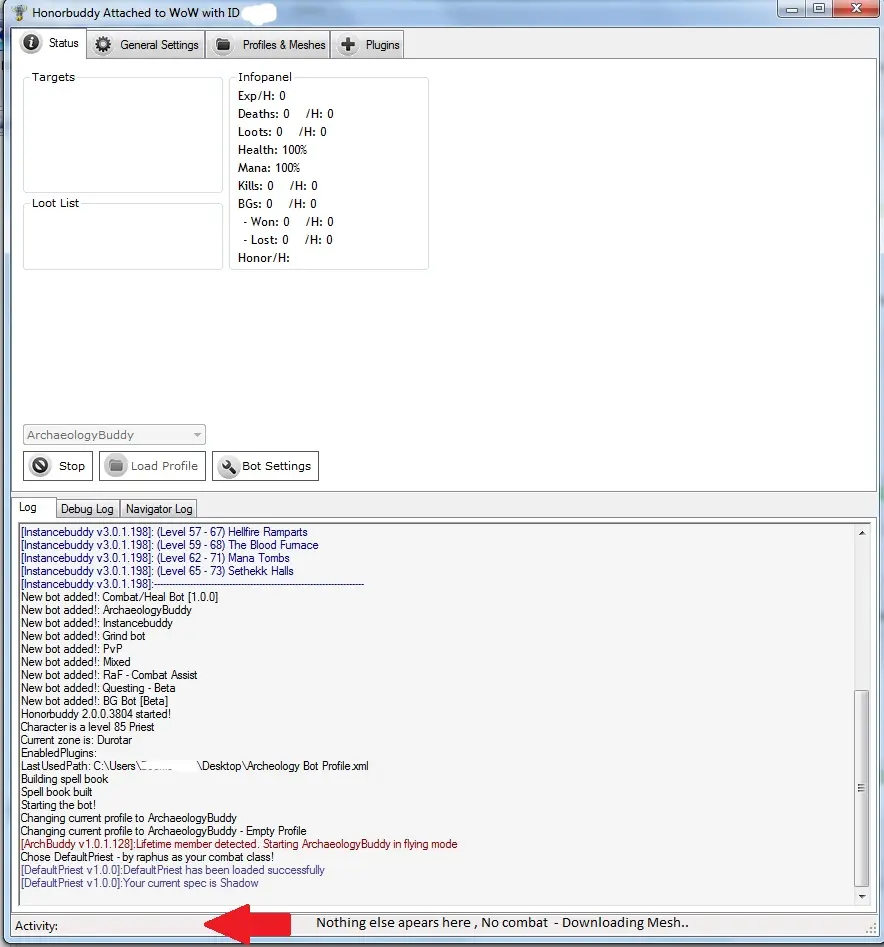
Task: Switch to the Debug Log tab
Action: tap(89, 509)
